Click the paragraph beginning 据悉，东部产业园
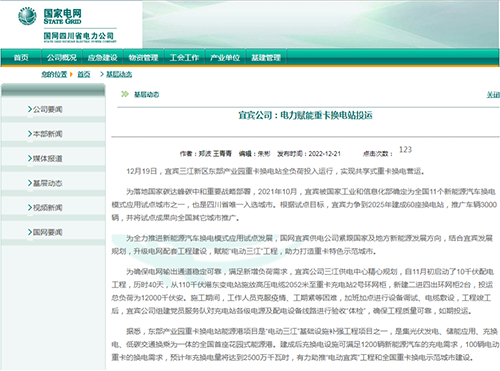500x371 pixels. [305, 344]
